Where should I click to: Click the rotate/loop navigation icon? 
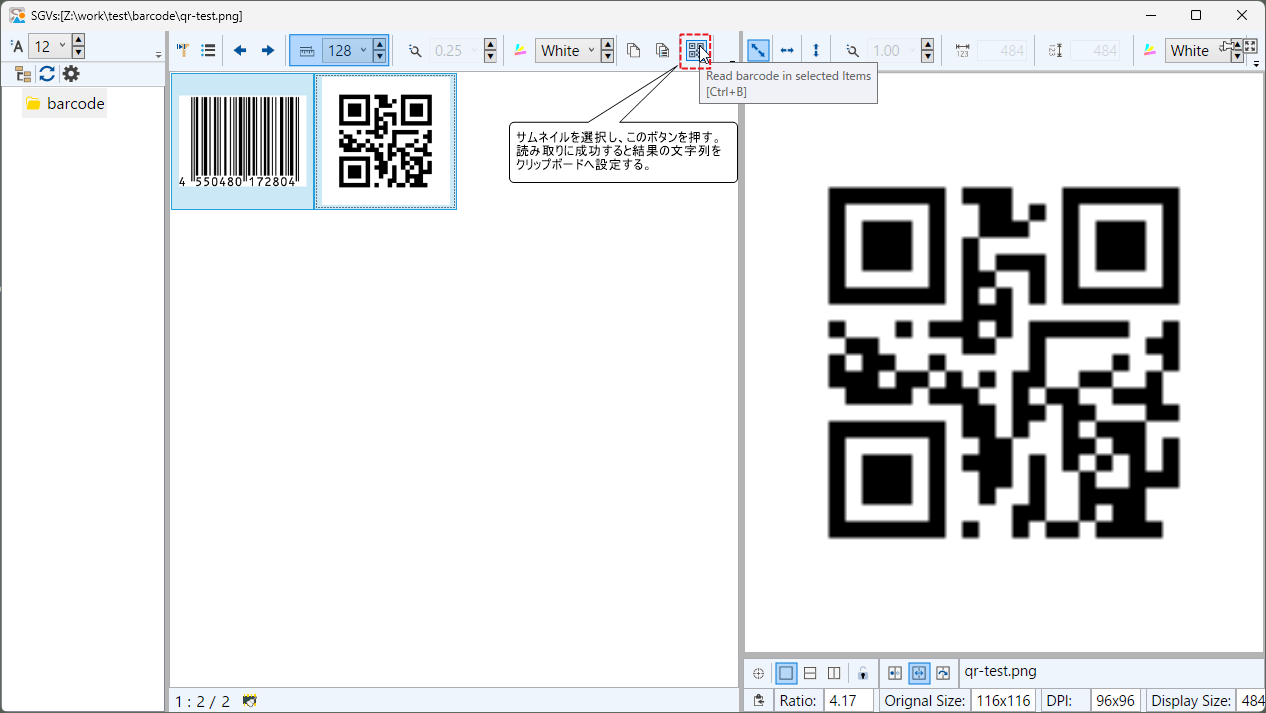pyautogui.click(x=943, y=673)
